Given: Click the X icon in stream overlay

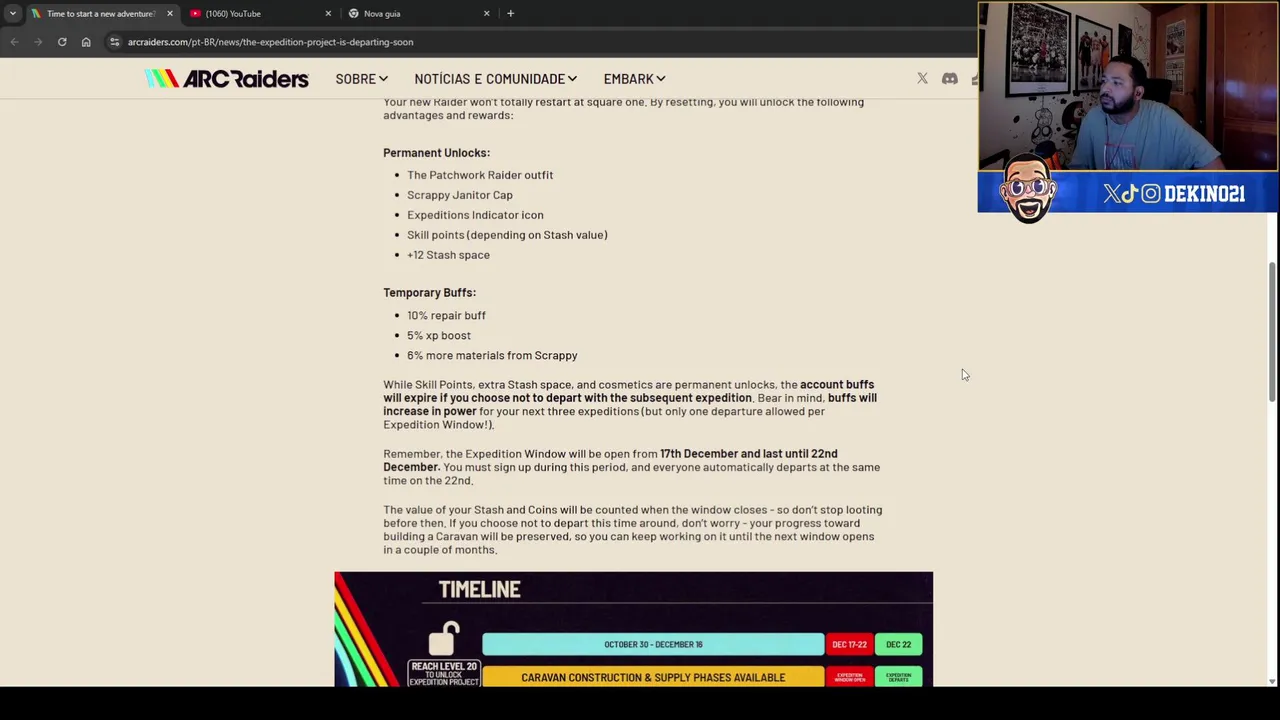Looking at the screenshot, I should 1113,194.
